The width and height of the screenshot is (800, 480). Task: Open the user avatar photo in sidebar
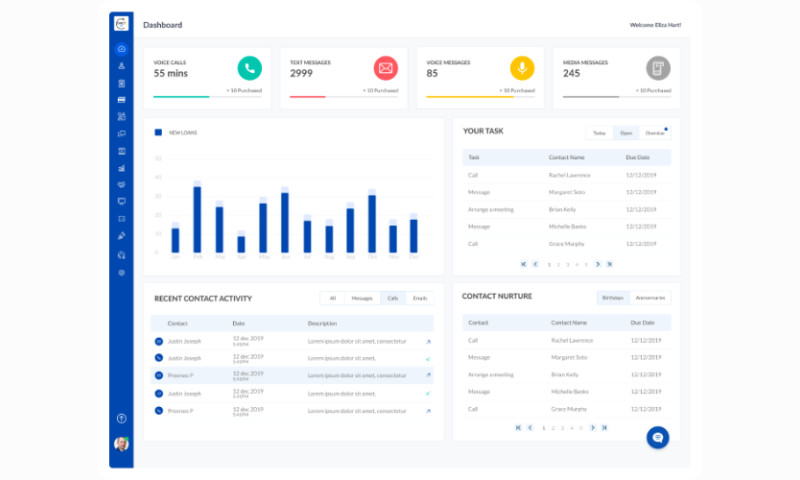[121, 444]
